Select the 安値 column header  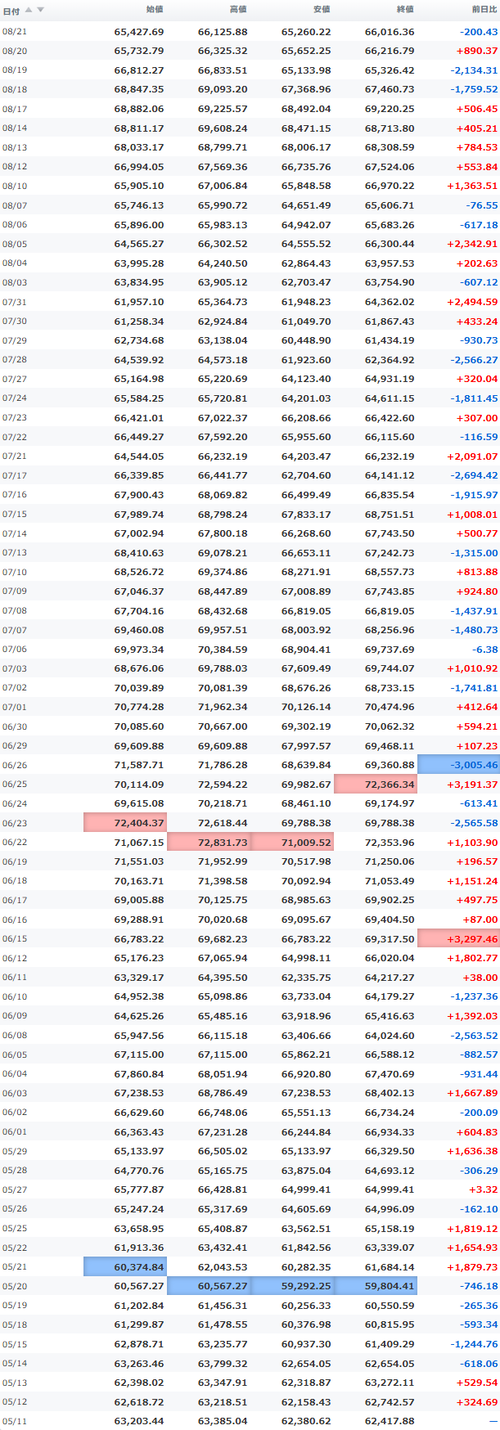coord(320,9)
